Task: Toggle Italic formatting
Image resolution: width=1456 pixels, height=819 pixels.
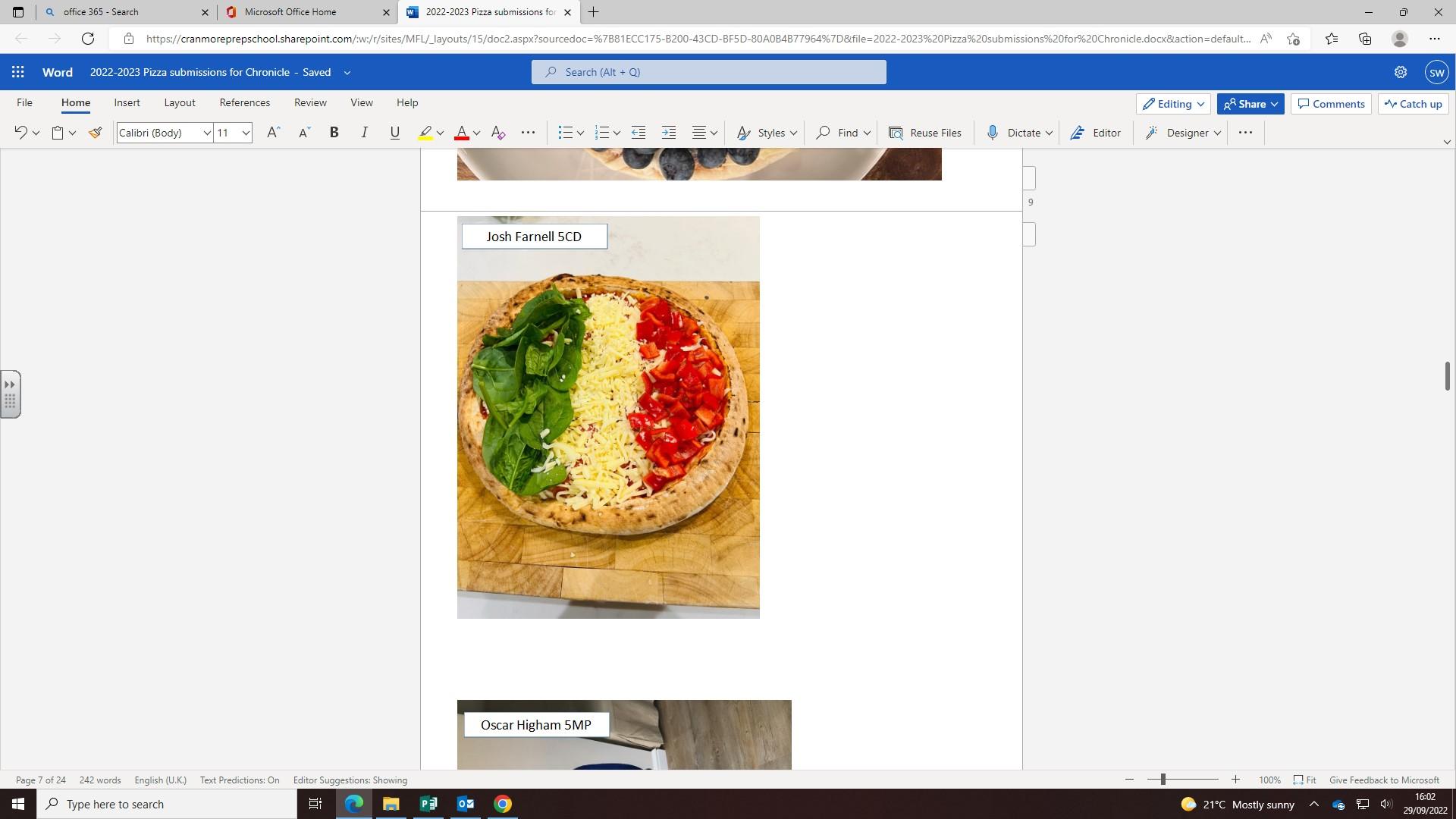Action: (364, 133)
